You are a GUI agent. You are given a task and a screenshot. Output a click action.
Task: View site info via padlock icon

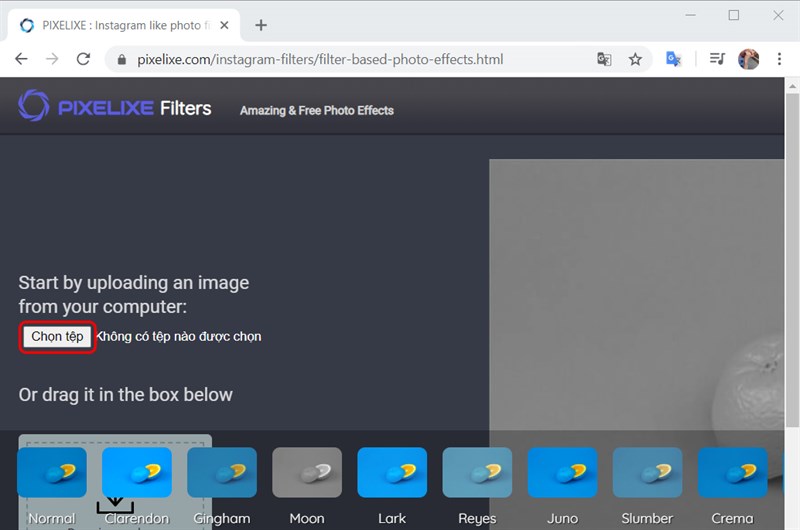(x=121, y=60)
